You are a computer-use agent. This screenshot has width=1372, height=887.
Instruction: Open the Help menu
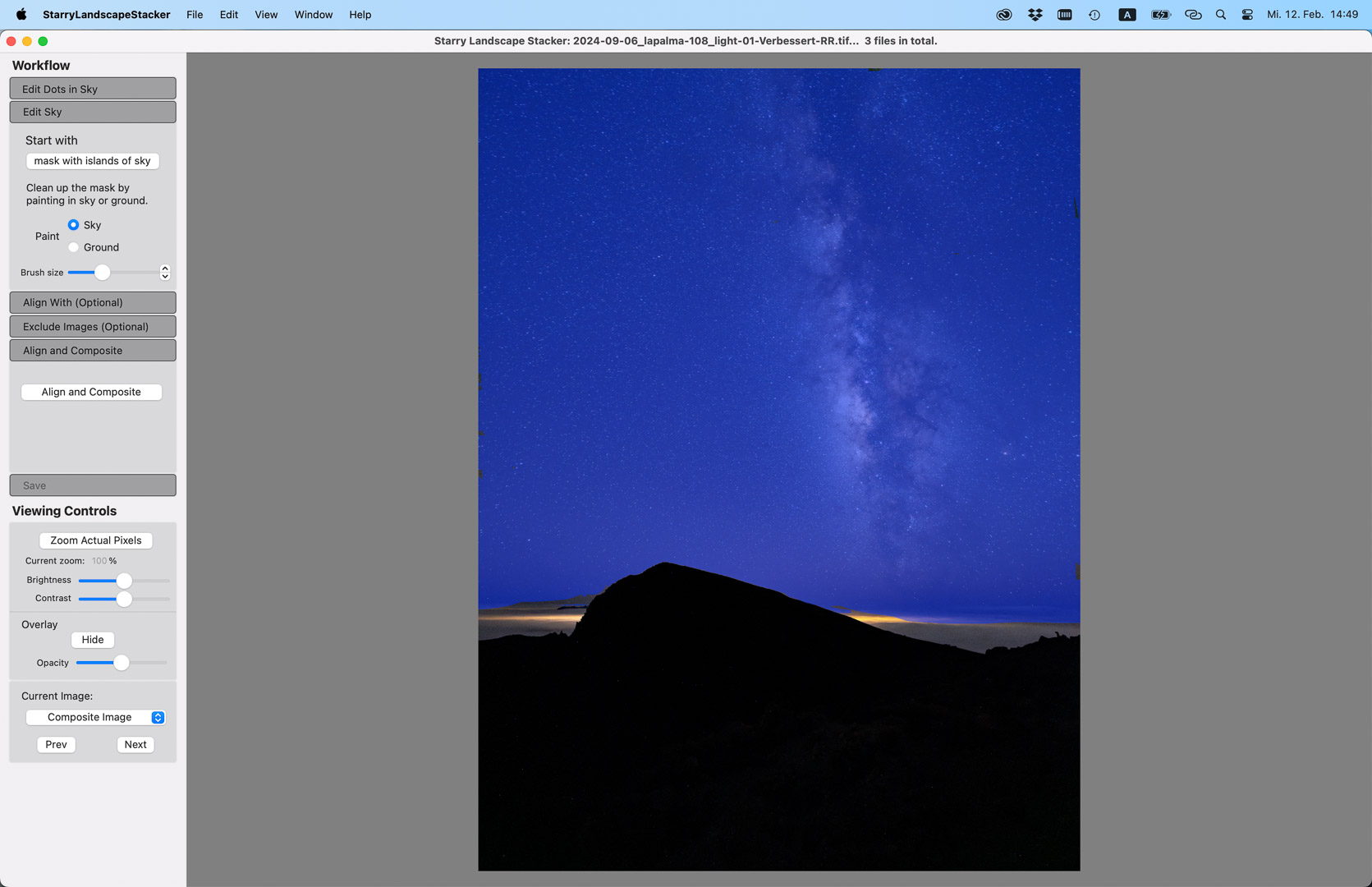[360, 15]
